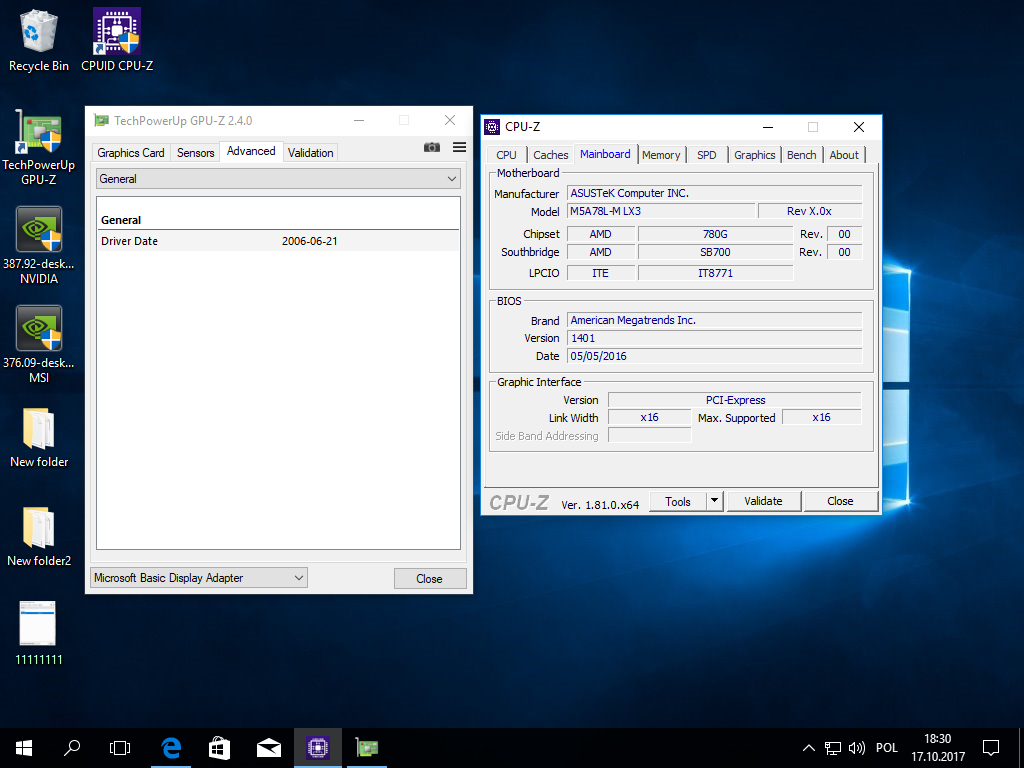
Task: Switch to the GPU-Z Graphics Card tab
Action: tap(131, 153)
